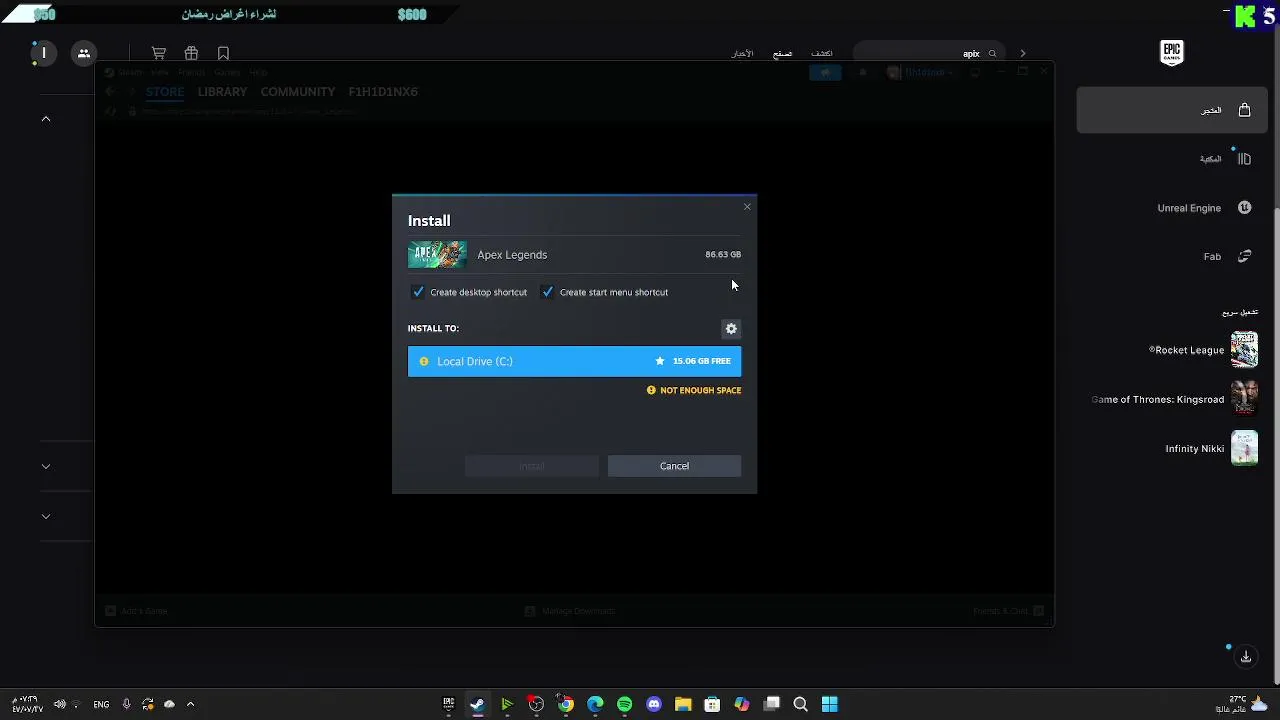Image resolution: width=1280 pixels, height=720 pixels.
Task: Open Epic downloads arrow icon
Action: pos(1246,657)
